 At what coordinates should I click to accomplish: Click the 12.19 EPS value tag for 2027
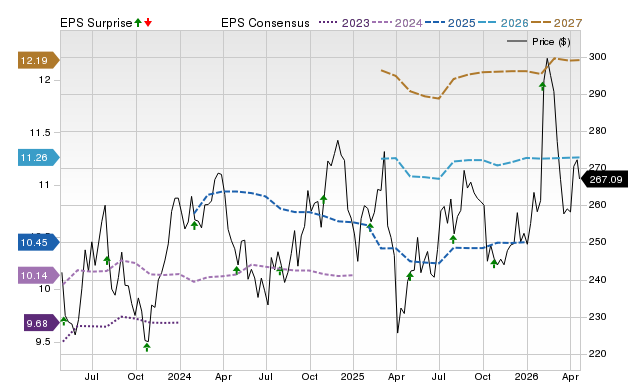pyautogui.click(x=38, y=60)
